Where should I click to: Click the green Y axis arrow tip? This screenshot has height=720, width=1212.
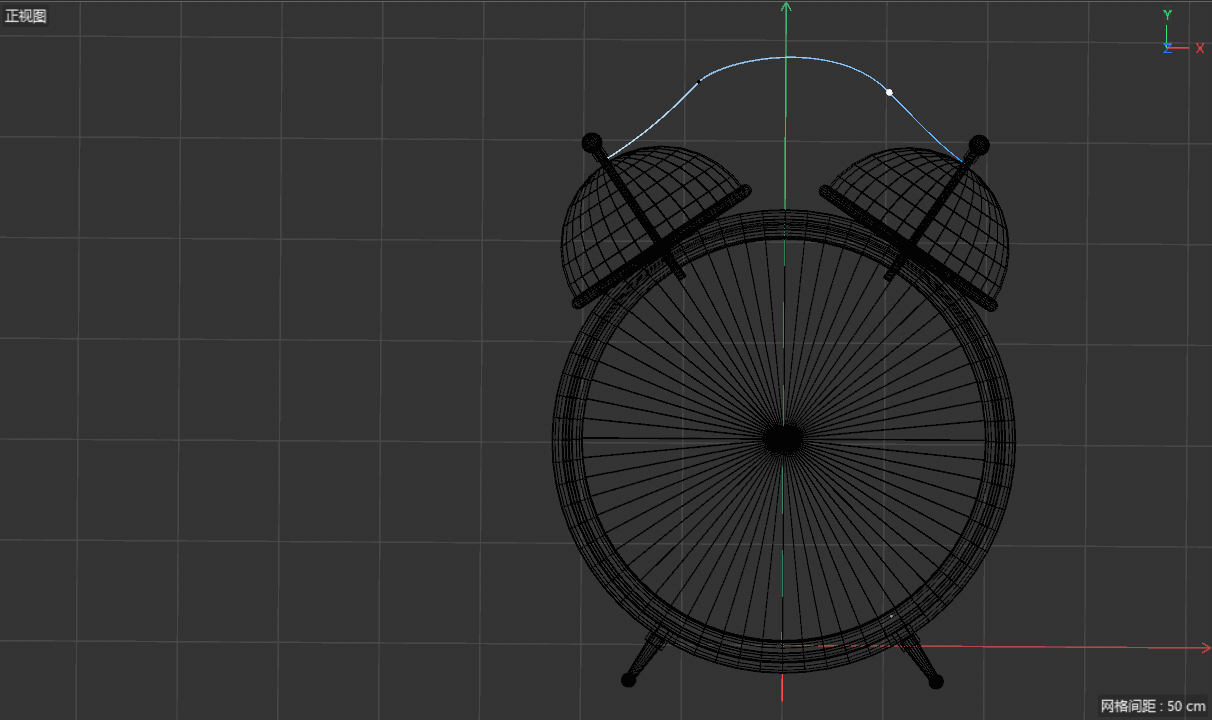(x=786, y=7)
